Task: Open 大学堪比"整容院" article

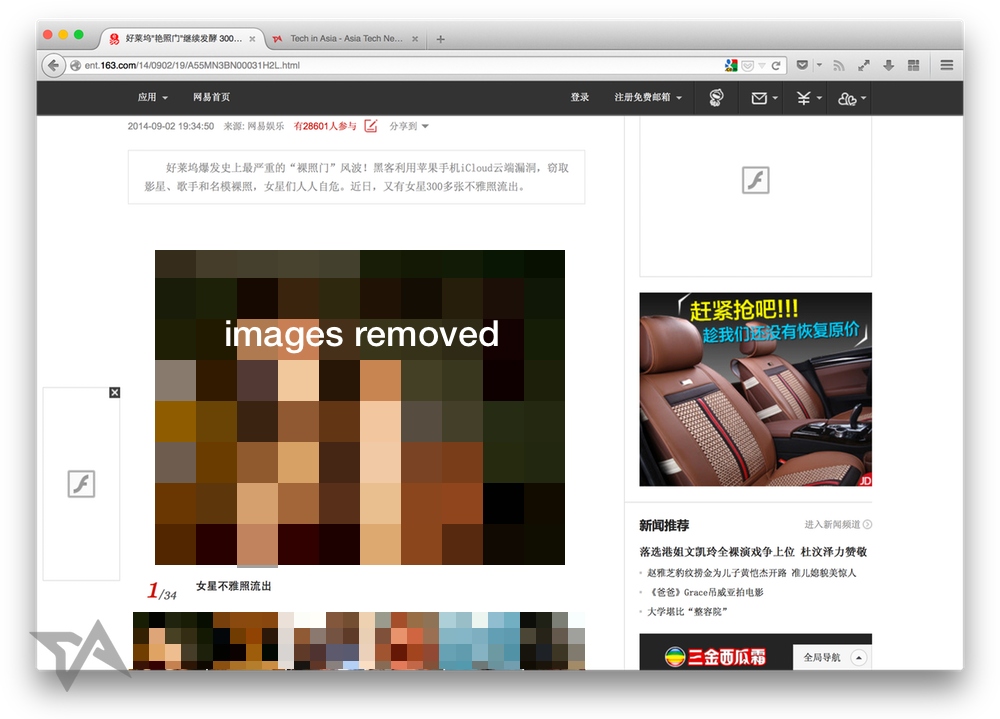Action: click(688, 611)
